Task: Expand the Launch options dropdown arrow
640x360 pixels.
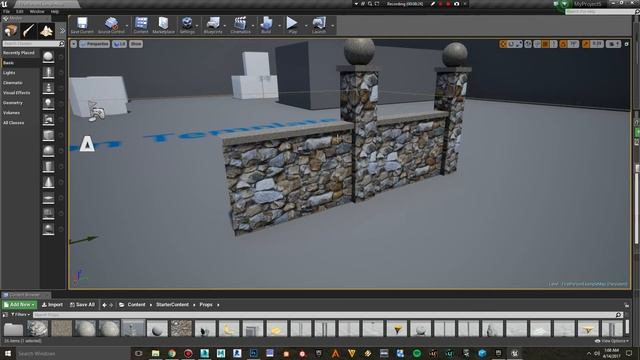Action: click(x=333, y=26)
